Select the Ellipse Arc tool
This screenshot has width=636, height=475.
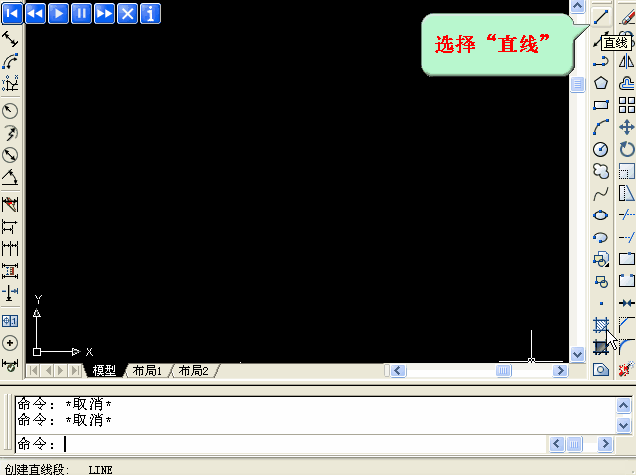click(601, 237)
